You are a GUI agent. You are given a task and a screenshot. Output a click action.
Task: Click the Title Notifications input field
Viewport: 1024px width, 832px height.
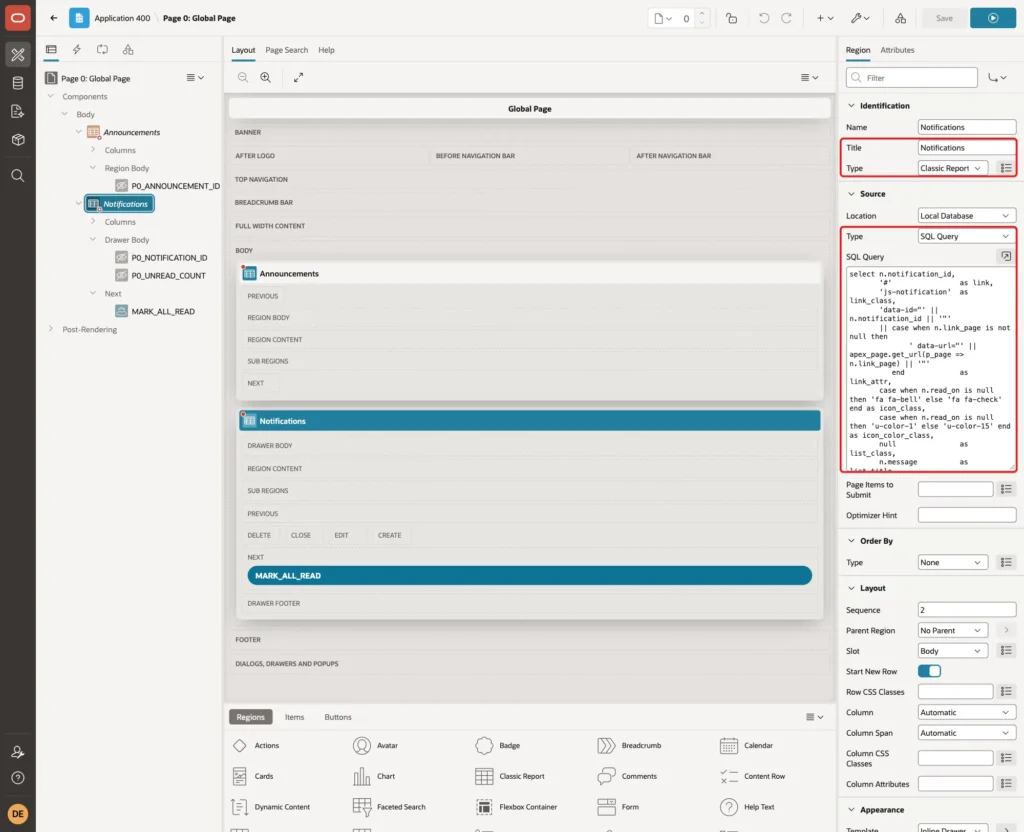point(966,148)
